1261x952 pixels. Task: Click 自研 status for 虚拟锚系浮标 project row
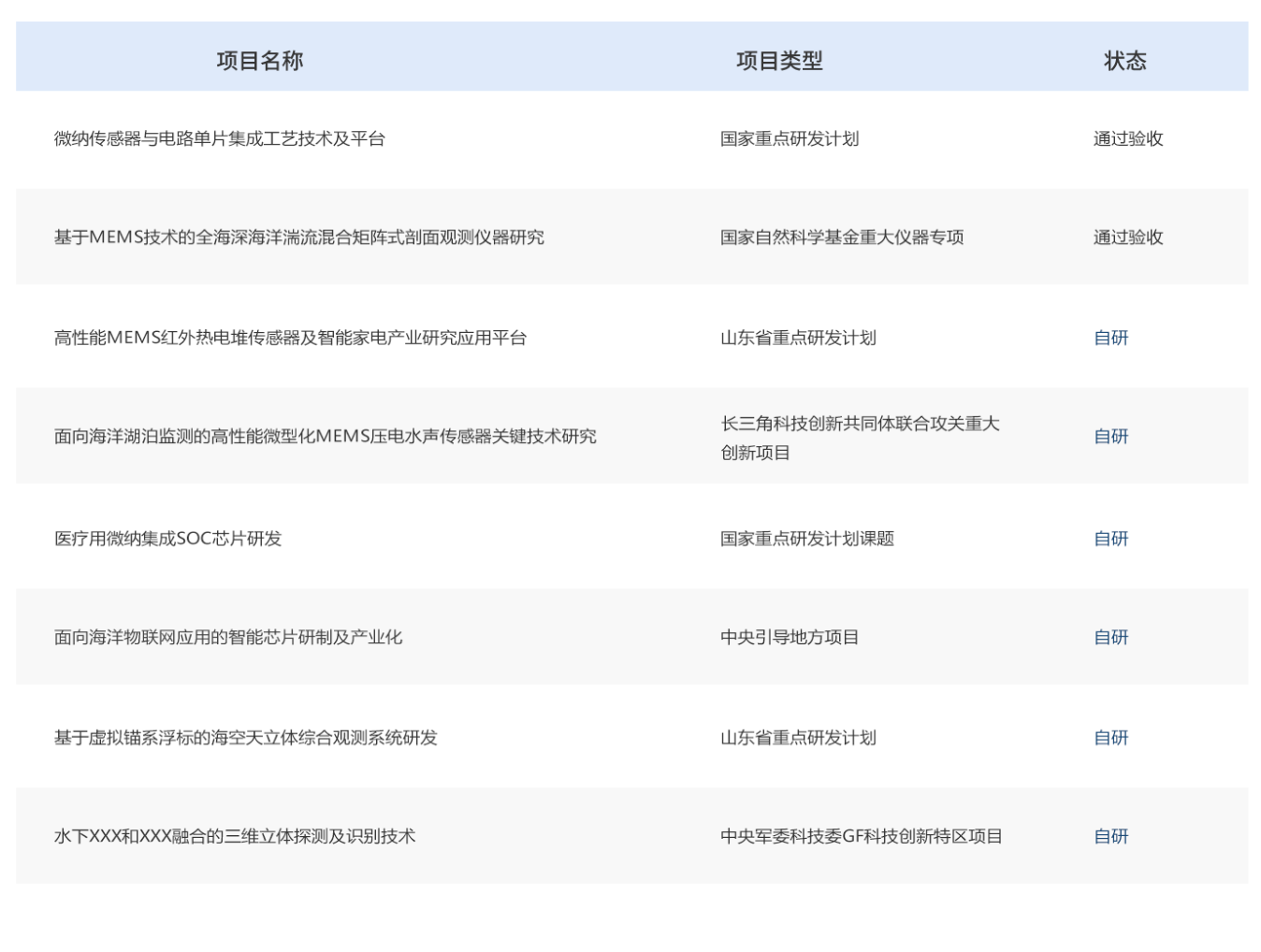[x=1110, y=738]
